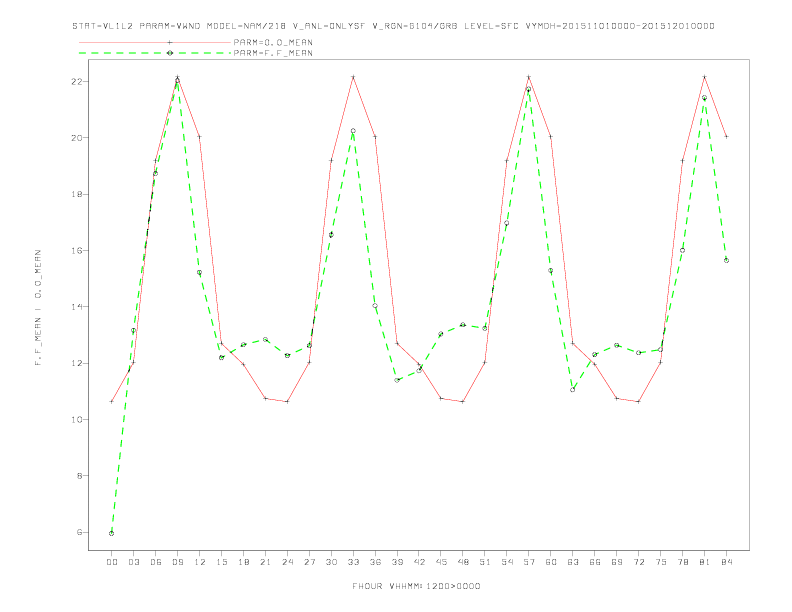The width and height of the screenshot is (792, 612).
Task: Click the red plus data point at hour 60
Action: click(x=551, y=136)
